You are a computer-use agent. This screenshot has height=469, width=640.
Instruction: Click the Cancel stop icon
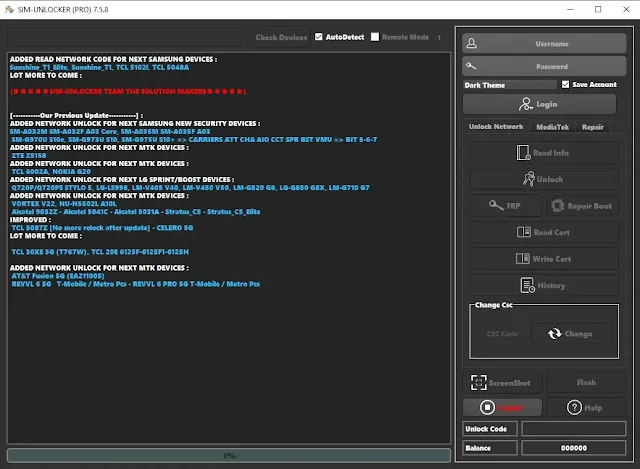[487, 407]
